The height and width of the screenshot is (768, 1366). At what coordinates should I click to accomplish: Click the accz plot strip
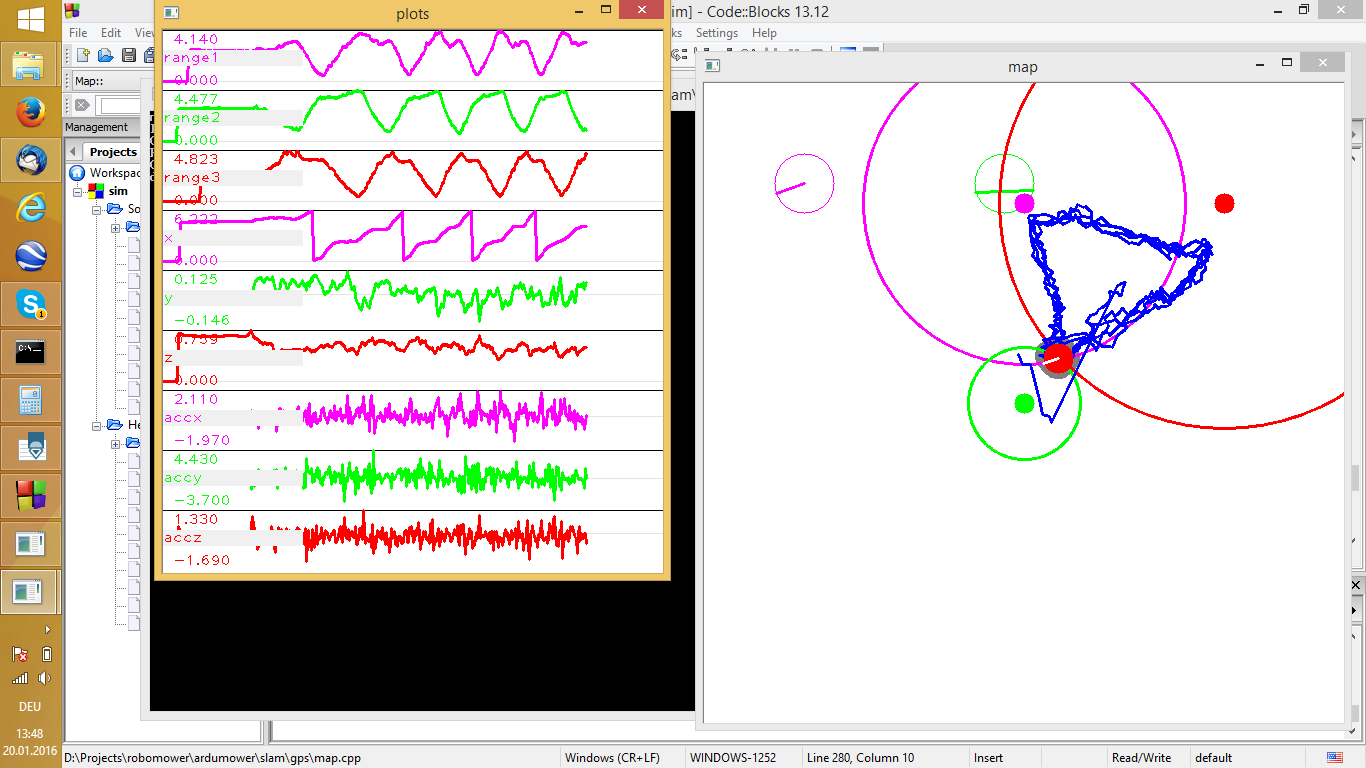tap(413, 541)
